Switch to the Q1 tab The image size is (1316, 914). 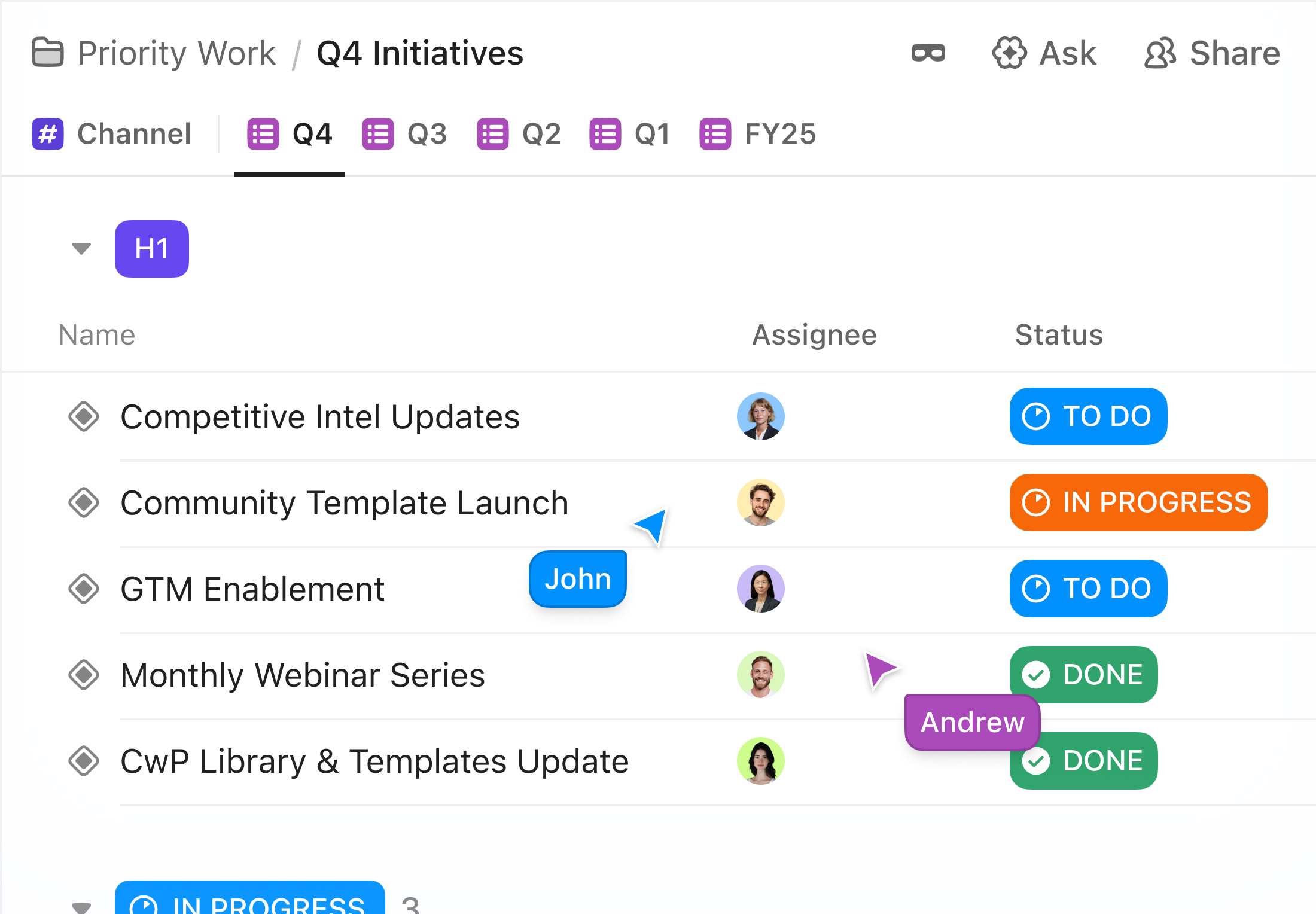652,133
